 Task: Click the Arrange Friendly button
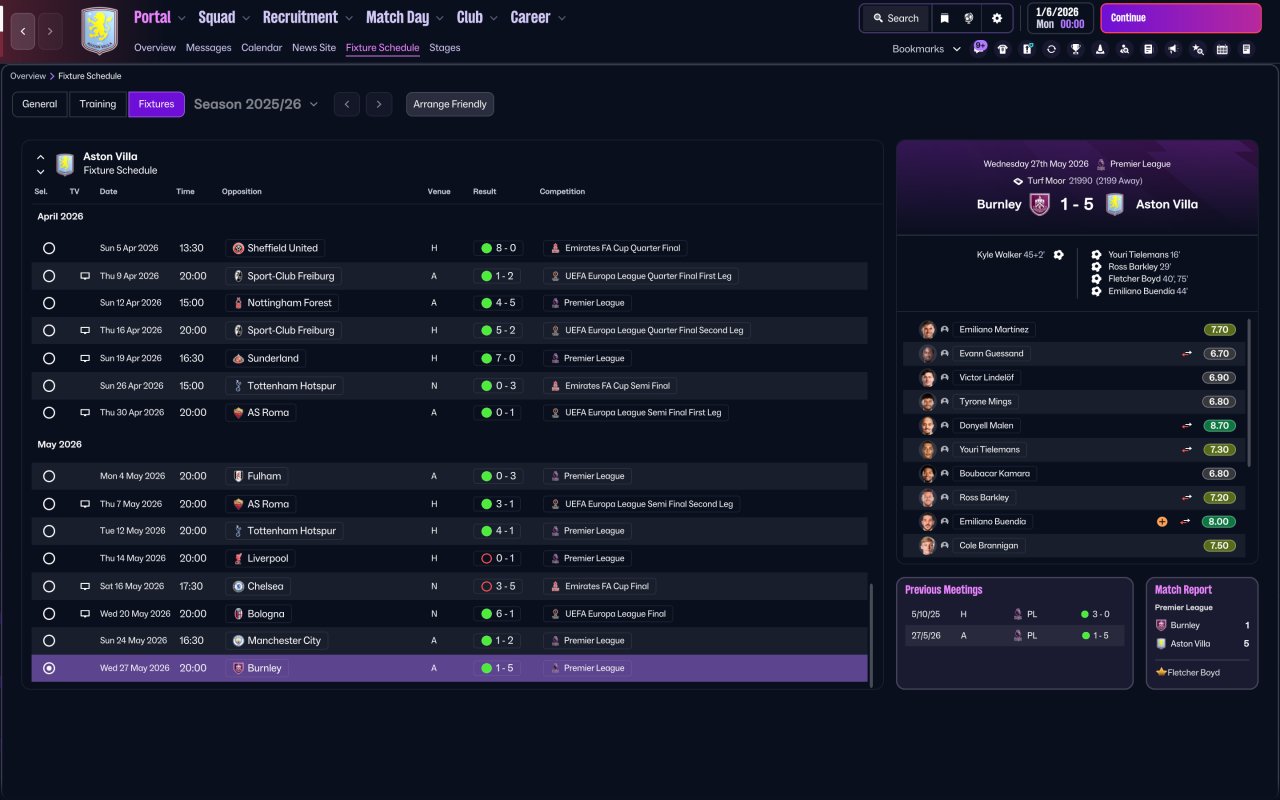(x=450, y=104)
